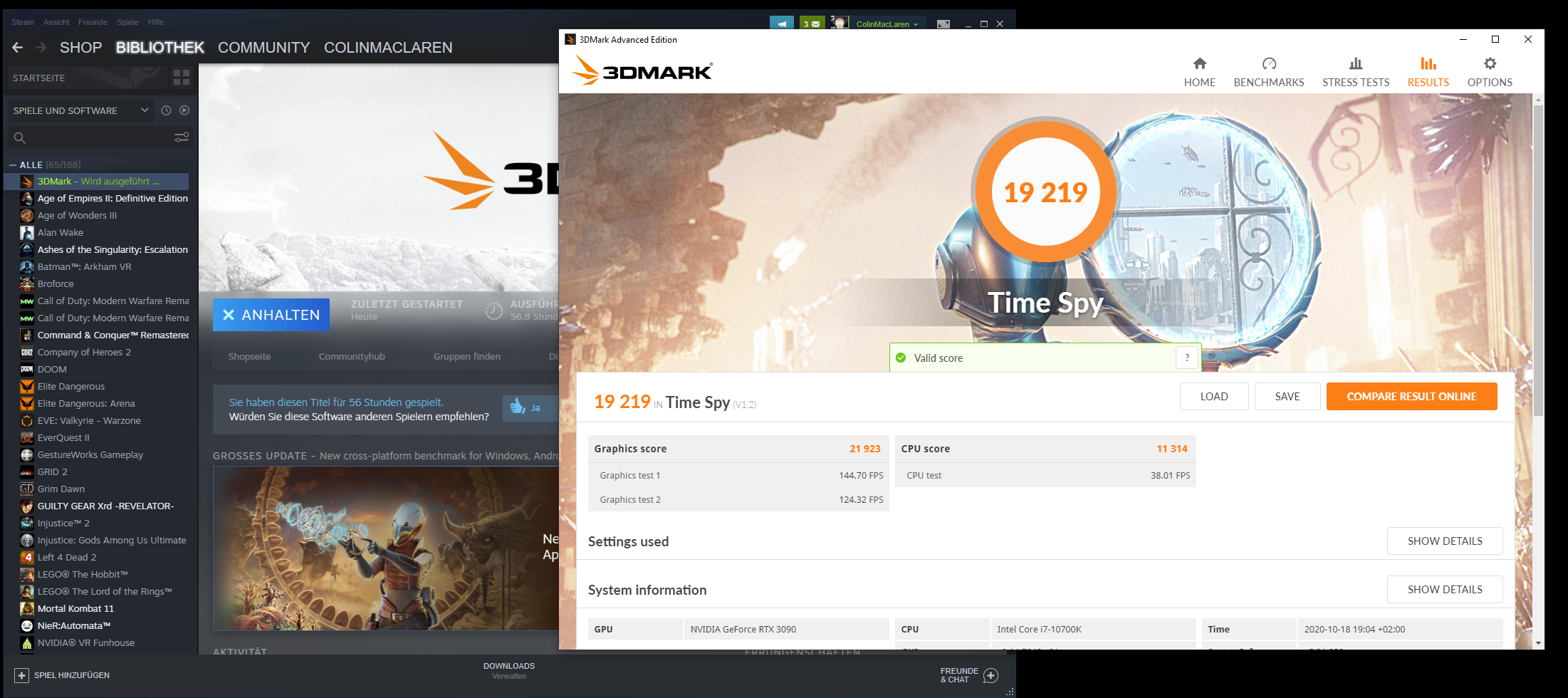Click the CPU score value 11 314
The width and height of the screenshot is (1568, 698).
click(x=1172, y=449)
